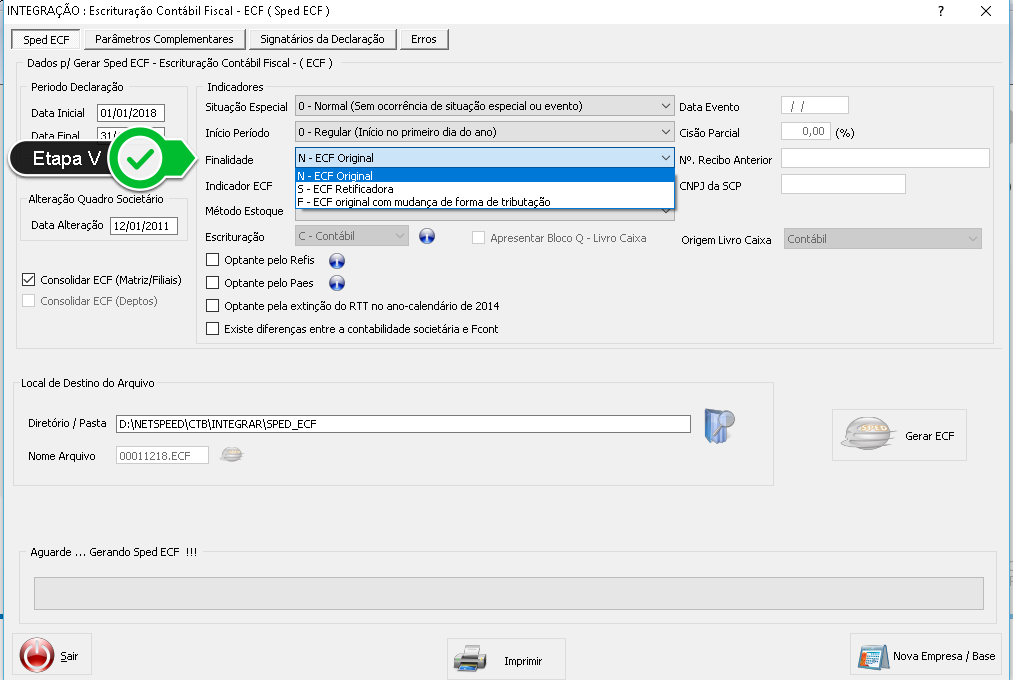Image resolution: width=1013 pixels, height=680 pixels.
Task: Enable Optante pelo Refis checkbox
Action: tap(212, 260)
